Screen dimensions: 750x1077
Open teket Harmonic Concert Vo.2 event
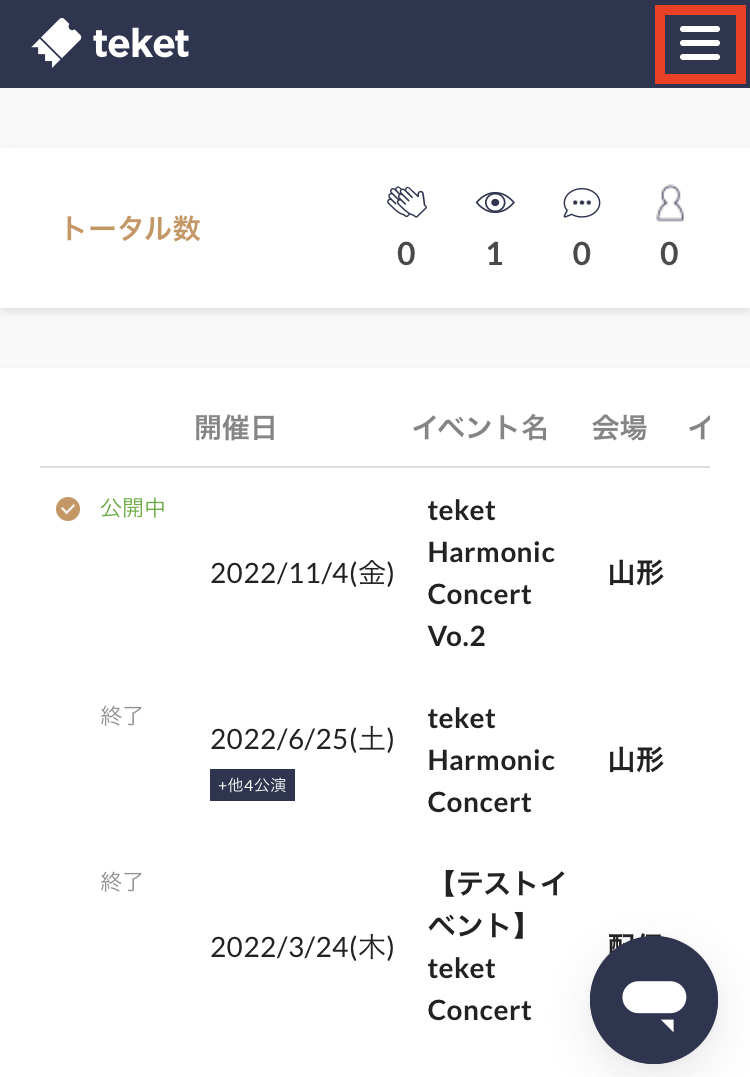[x=491, y=574]
